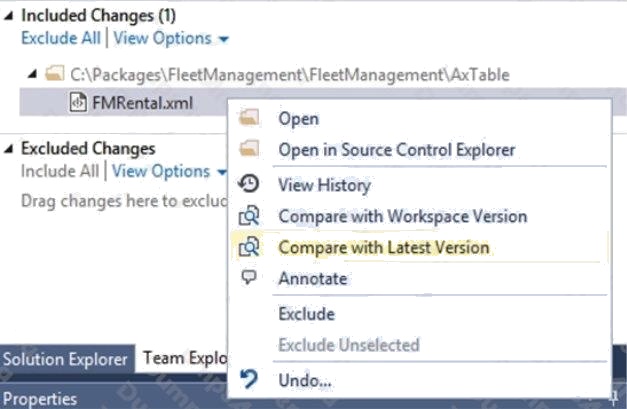Choose Exclude from the context menu
Image resolution: width=627 pixels, height=409 pixels.
(306, 313)
